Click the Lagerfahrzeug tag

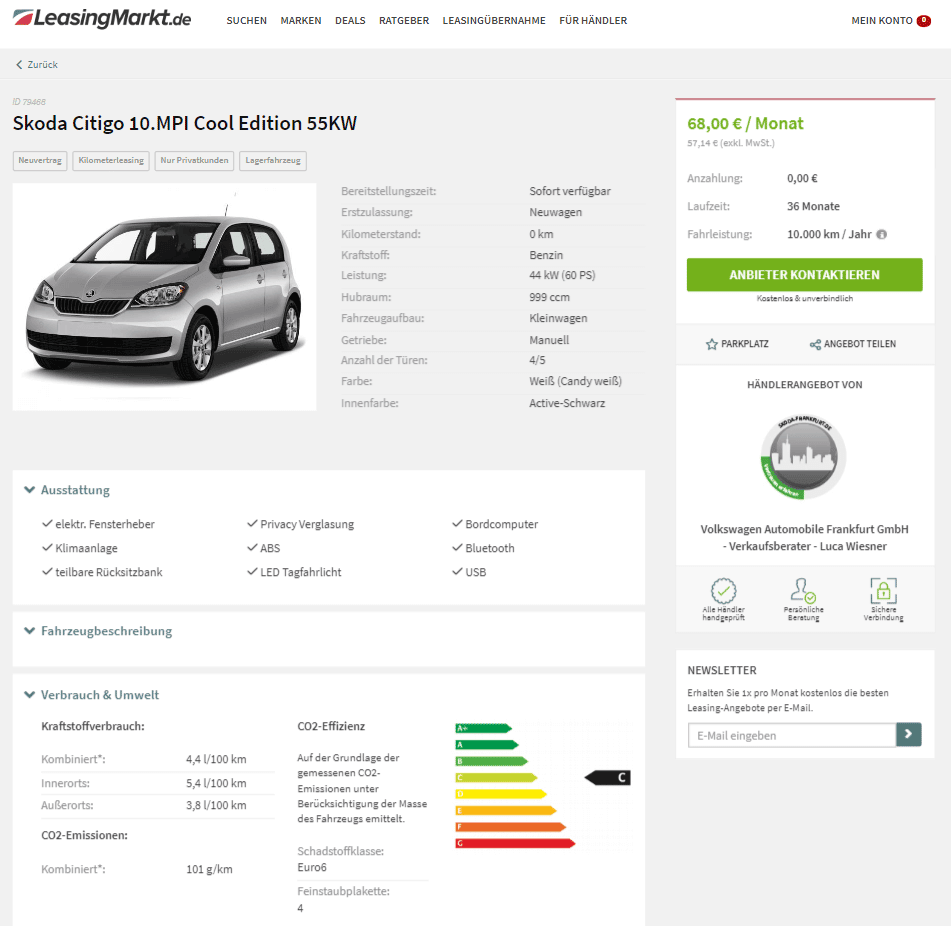click(x=273, y=161)
